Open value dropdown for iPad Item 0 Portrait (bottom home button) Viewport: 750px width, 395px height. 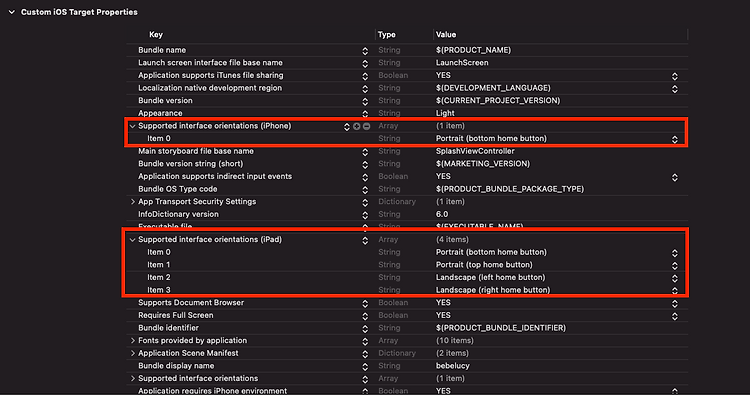pyautogui.click(x=674, y=253)
